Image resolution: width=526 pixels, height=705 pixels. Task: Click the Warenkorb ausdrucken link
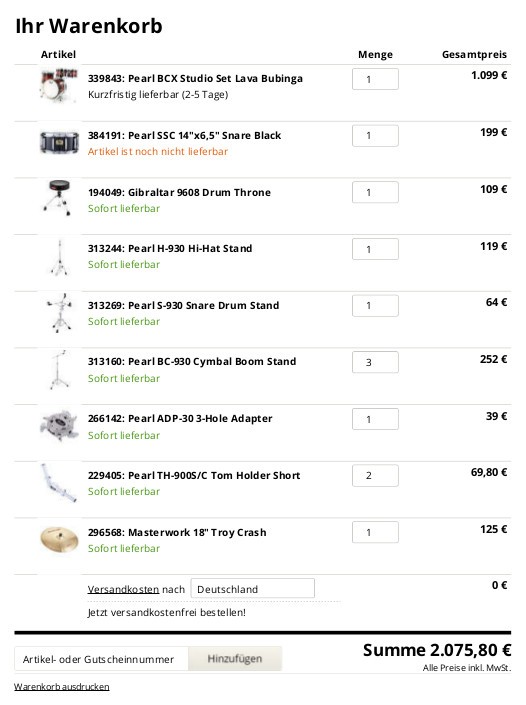click(62, 687)
